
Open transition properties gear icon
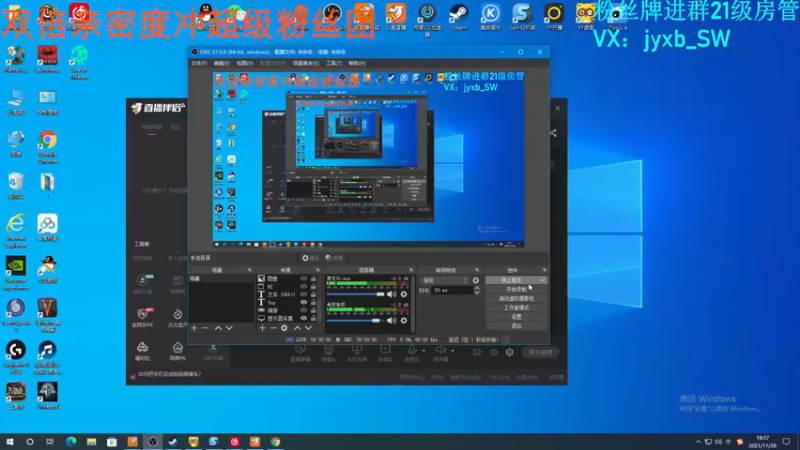[476, 281]
